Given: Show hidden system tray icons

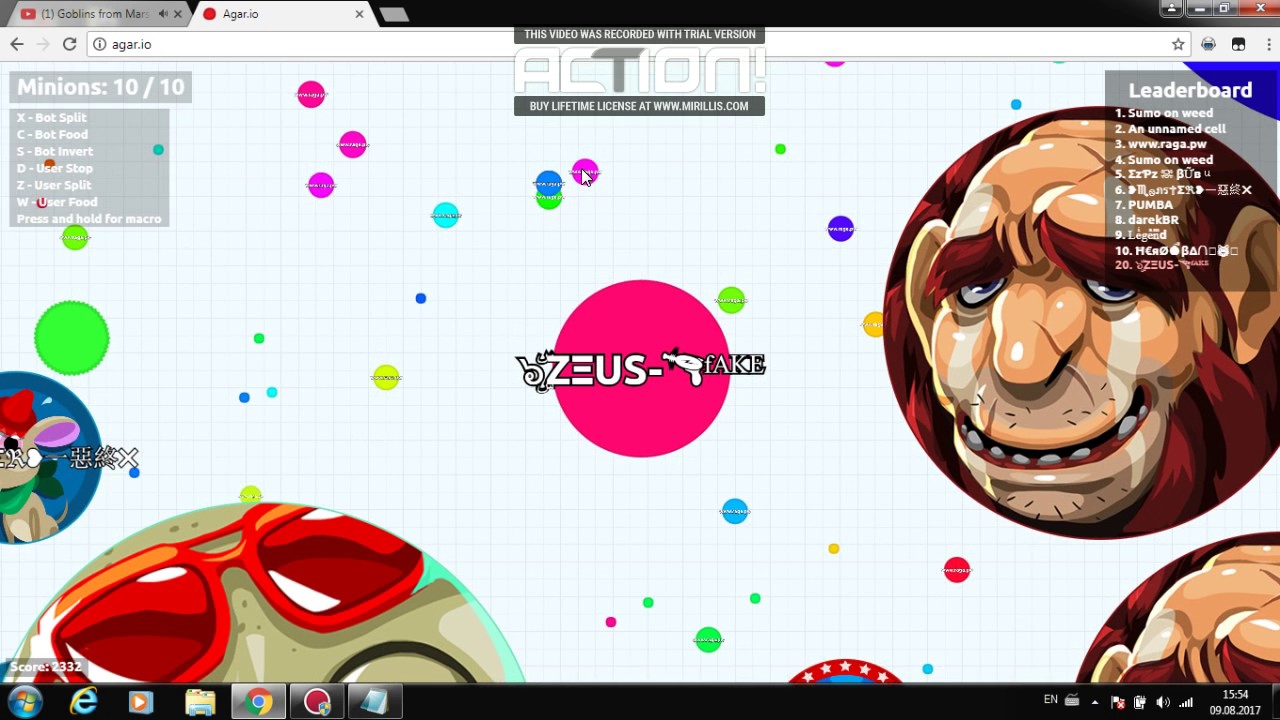Looking at the screenshot, I should [1095, 702].
